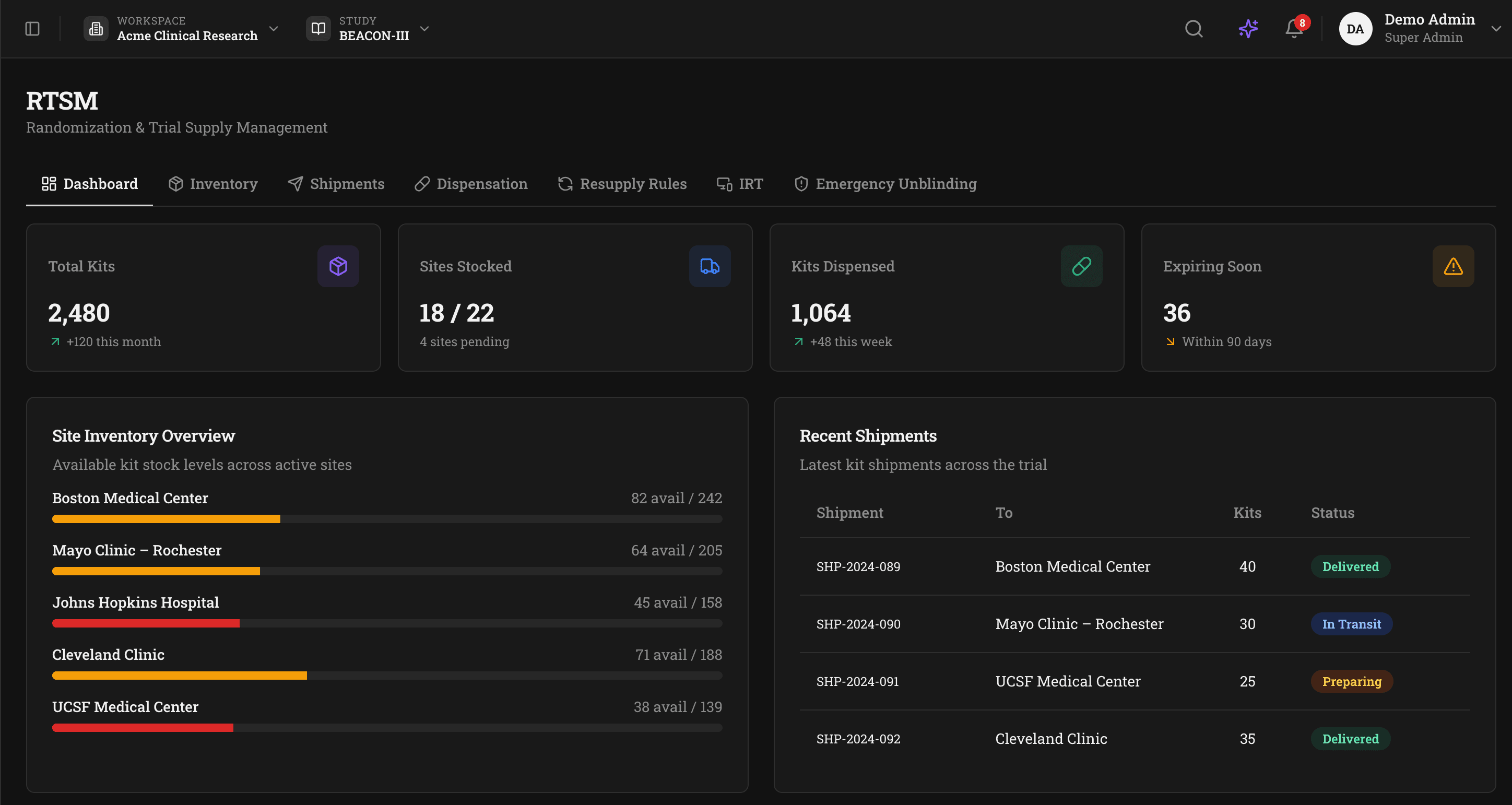Click the Expiring Soon value 36

click(1176, 313)
